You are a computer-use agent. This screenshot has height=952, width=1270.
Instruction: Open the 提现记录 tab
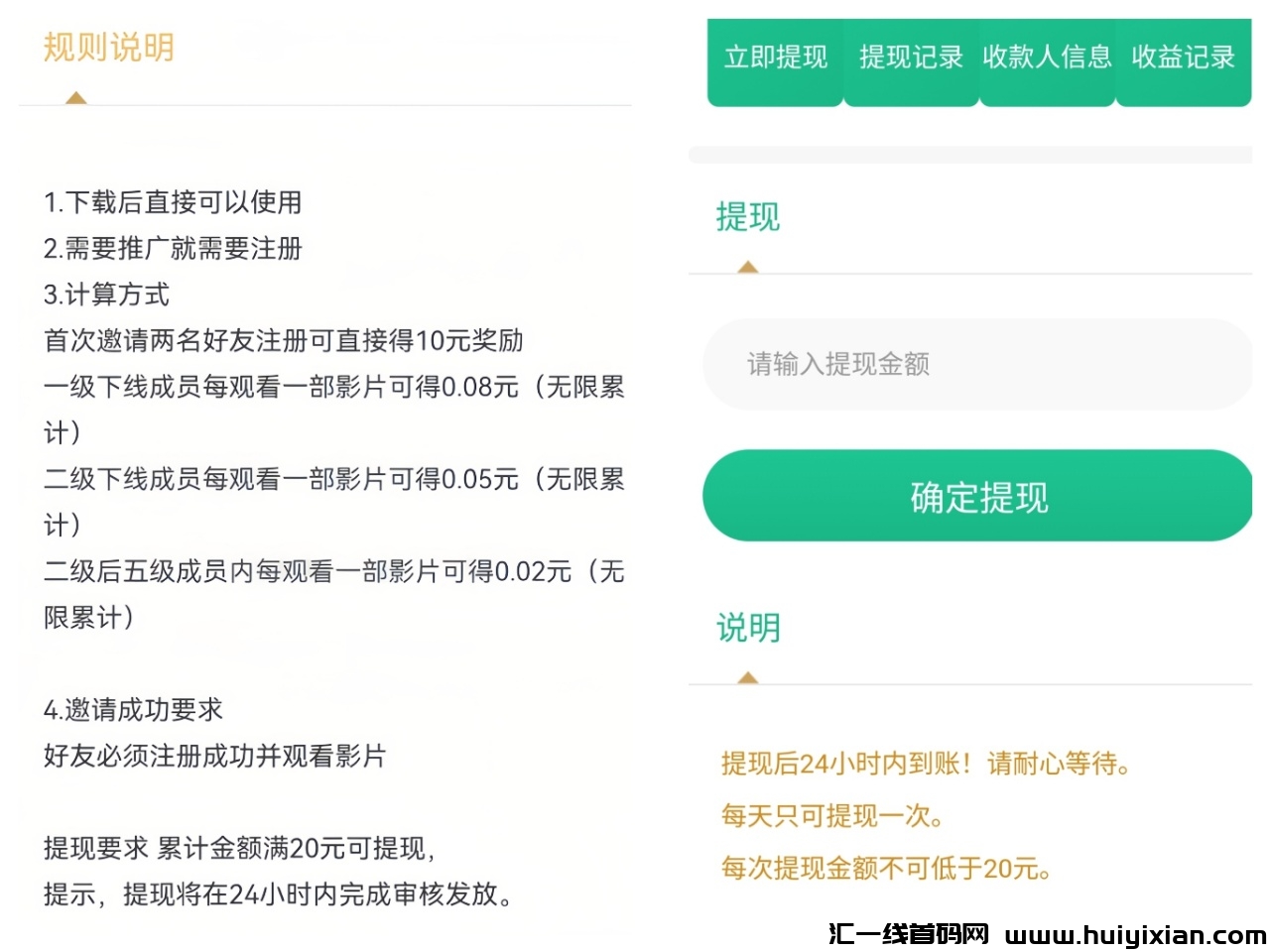coord(911,59)
